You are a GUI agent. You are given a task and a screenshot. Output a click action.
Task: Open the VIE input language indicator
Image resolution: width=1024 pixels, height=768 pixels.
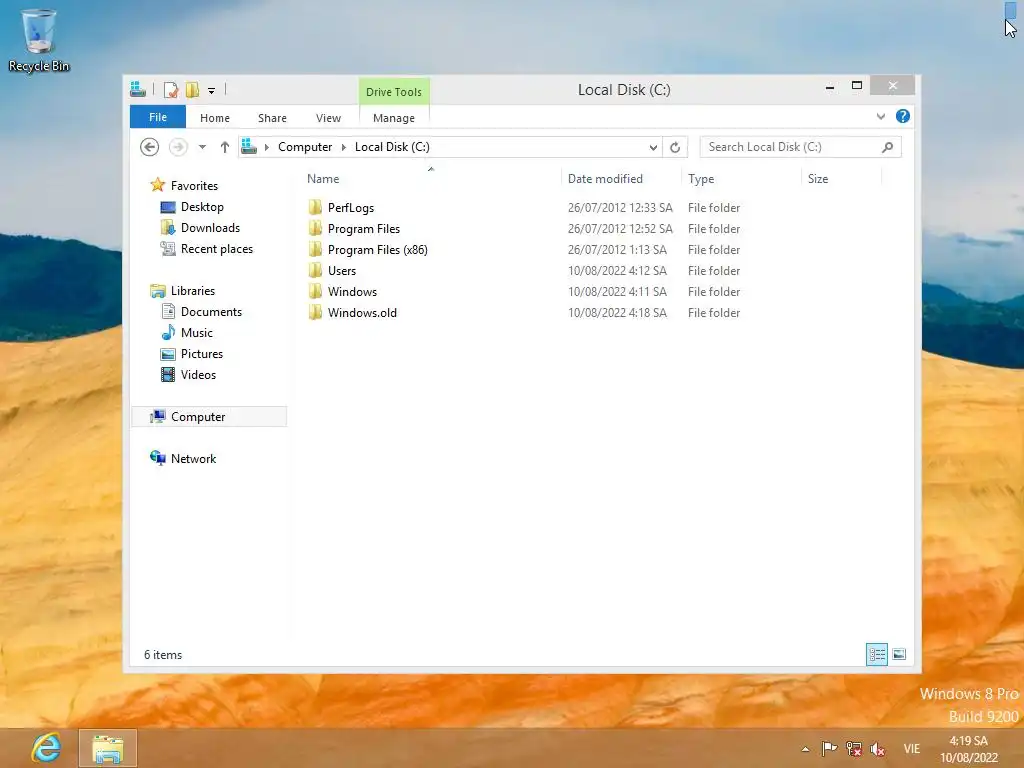(x=912, y=748)
